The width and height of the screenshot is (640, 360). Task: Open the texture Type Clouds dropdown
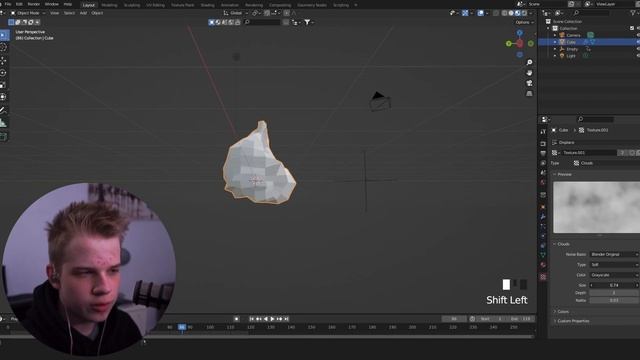point(606,163)
